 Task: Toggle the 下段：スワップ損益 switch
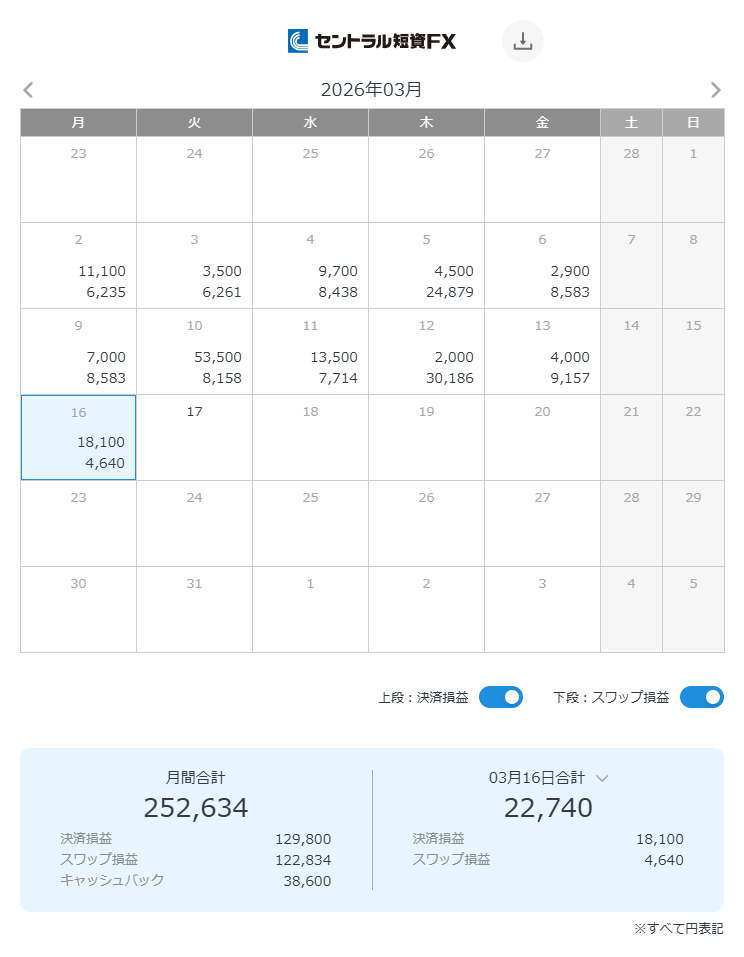pyautogui.click(x=701, y=697)
